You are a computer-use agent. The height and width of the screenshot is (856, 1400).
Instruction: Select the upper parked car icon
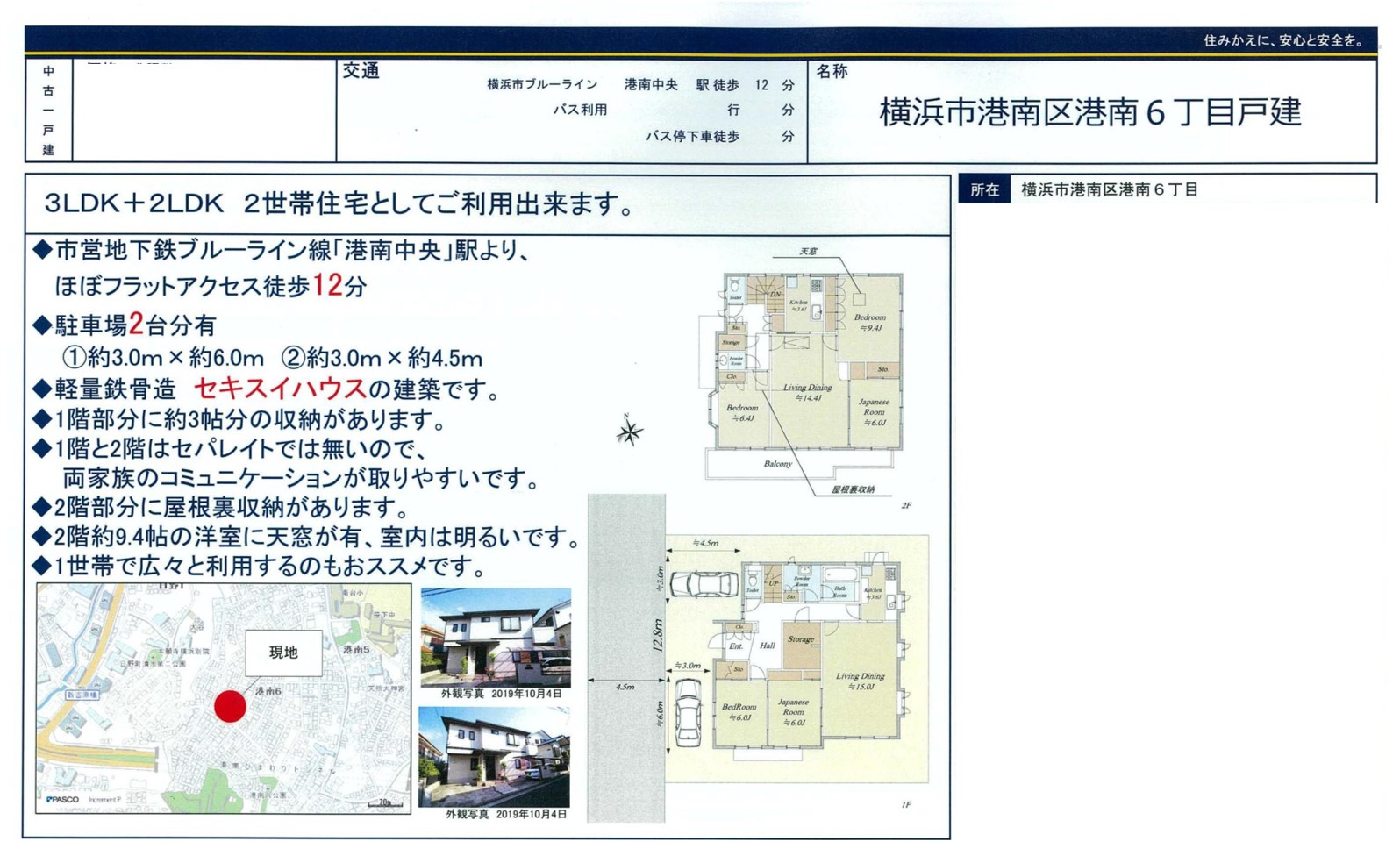703,584
